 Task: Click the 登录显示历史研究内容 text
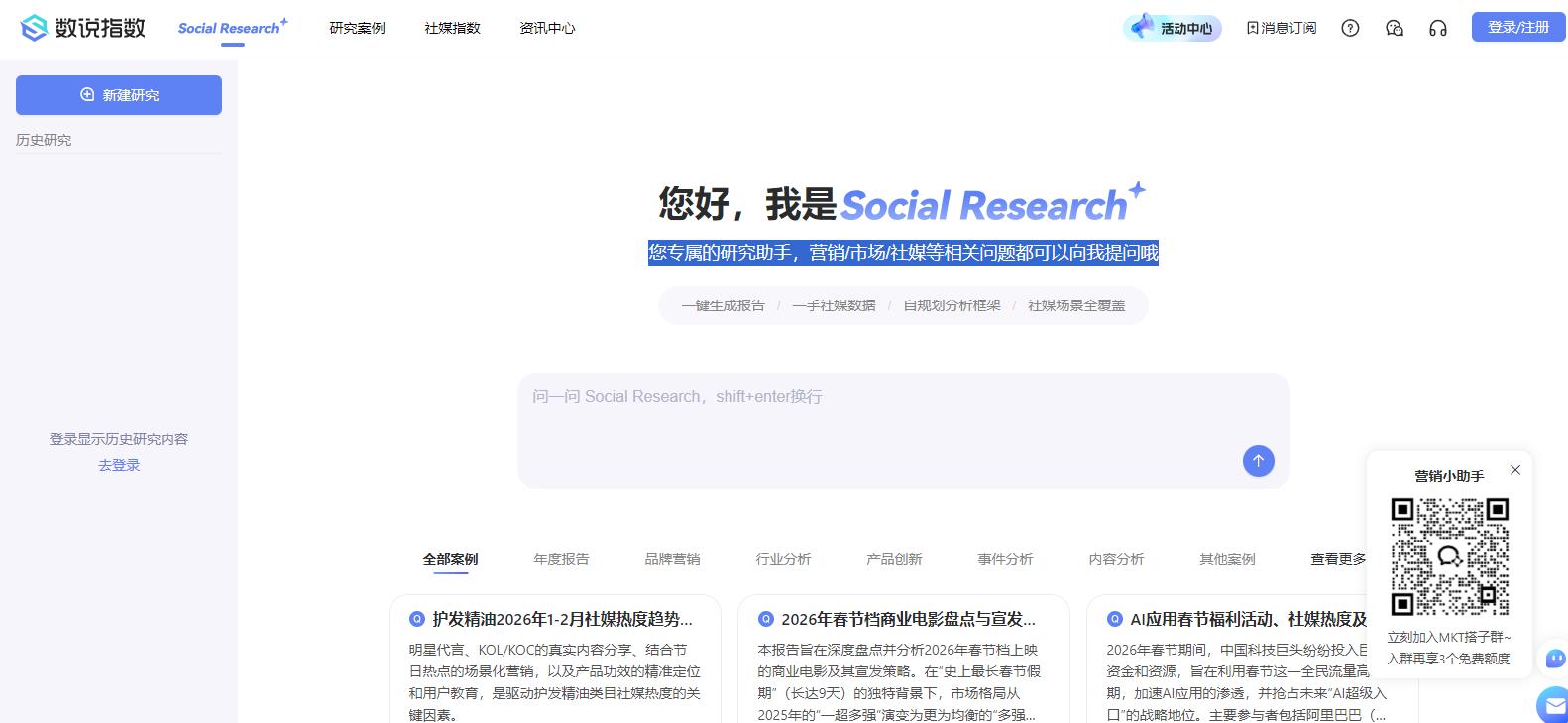119,439
